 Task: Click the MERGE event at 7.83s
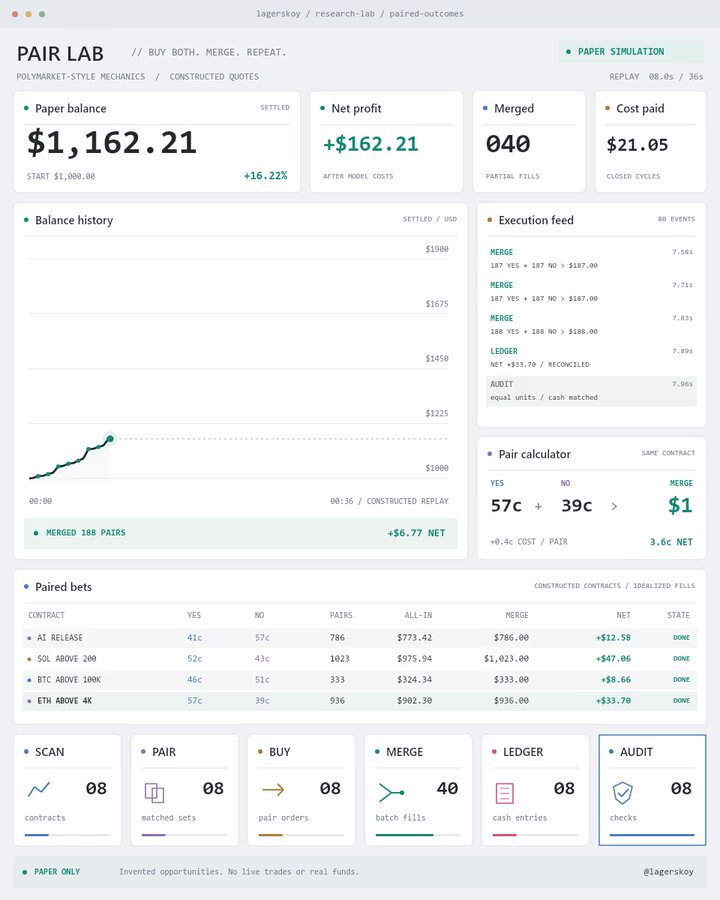click(591, 325)
